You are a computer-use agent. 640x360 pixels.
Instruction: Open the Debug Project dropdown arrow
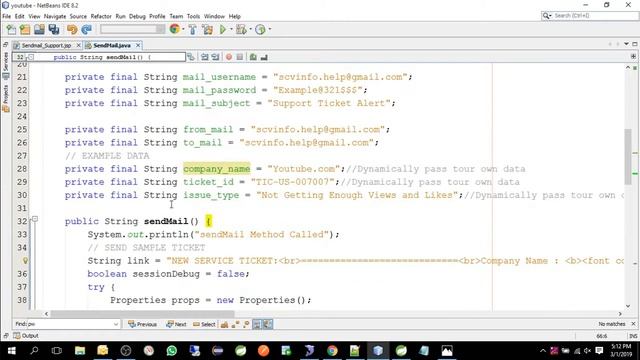[x=250, y=29]
